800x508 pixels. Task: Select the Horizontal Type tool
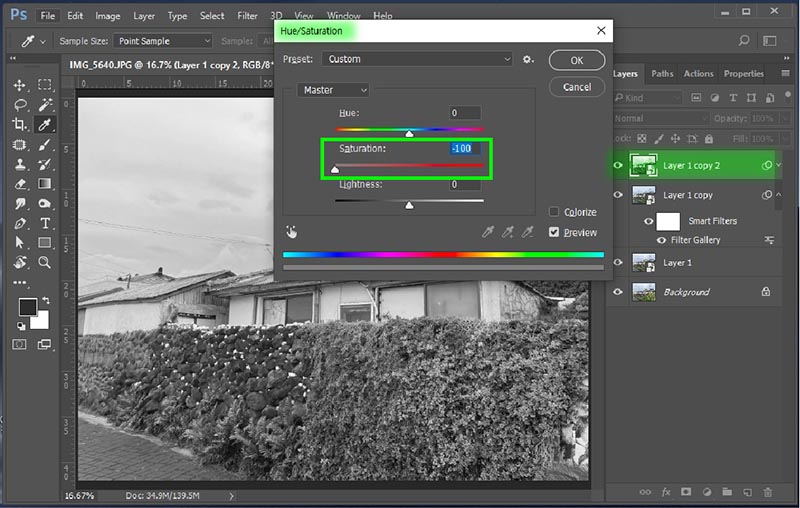(44, 223)
